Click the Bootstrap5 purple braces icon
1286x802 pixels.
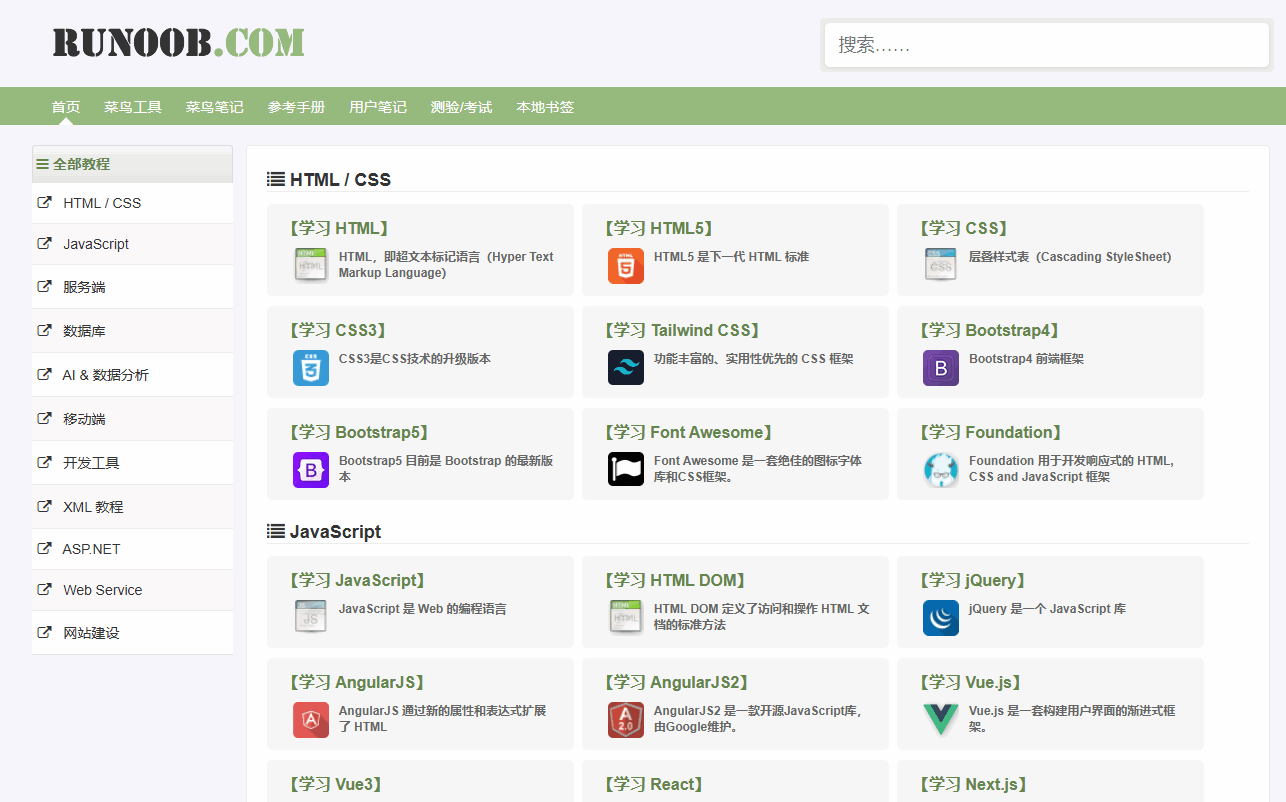click(311, 470)
